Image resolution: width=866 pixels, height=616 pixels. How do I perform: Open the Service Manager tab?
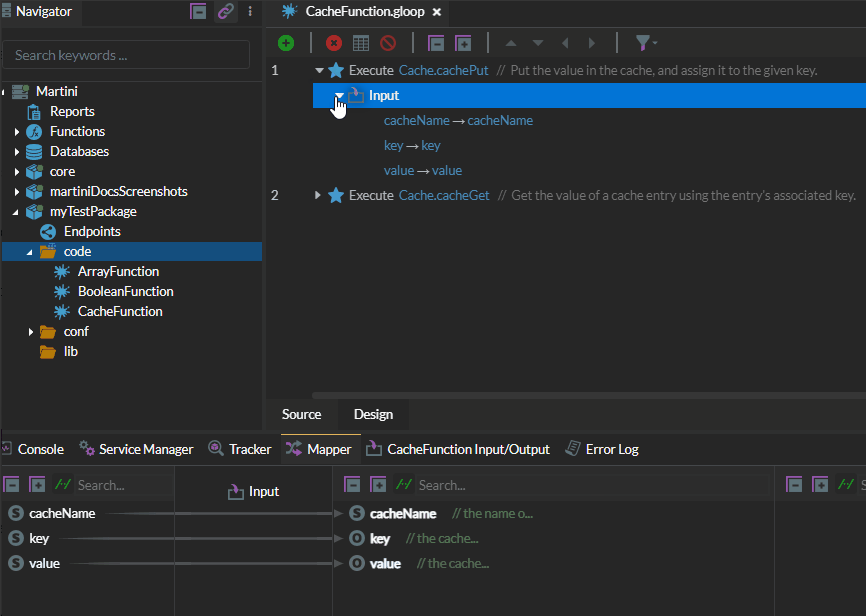click(x=136, y=449)
